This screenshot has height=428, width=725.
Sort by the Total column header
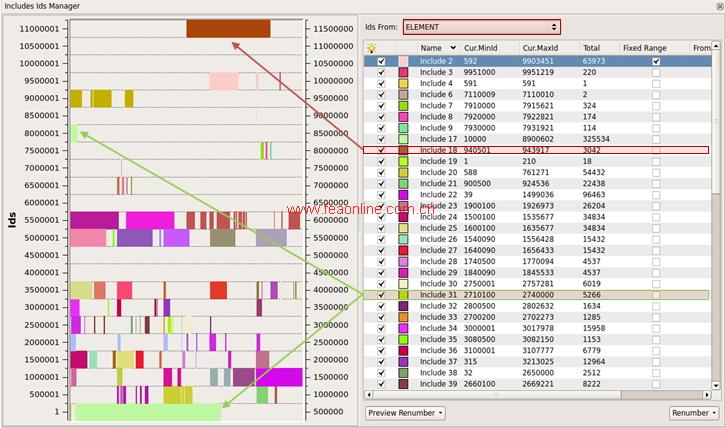[592, 47]
